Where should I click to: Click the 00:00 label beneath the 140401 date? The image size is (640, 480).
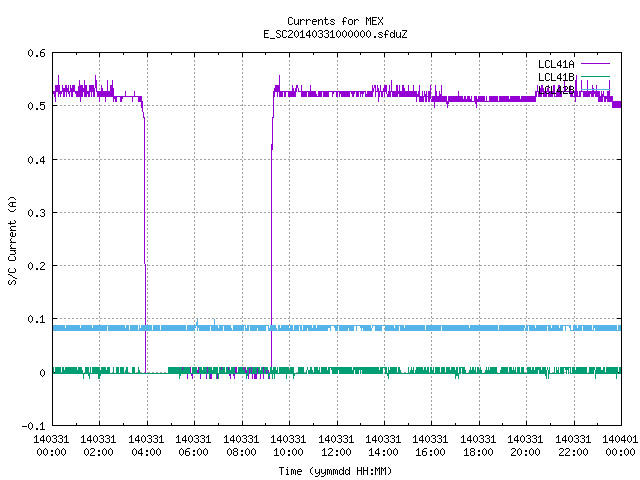tap(620, 452)
